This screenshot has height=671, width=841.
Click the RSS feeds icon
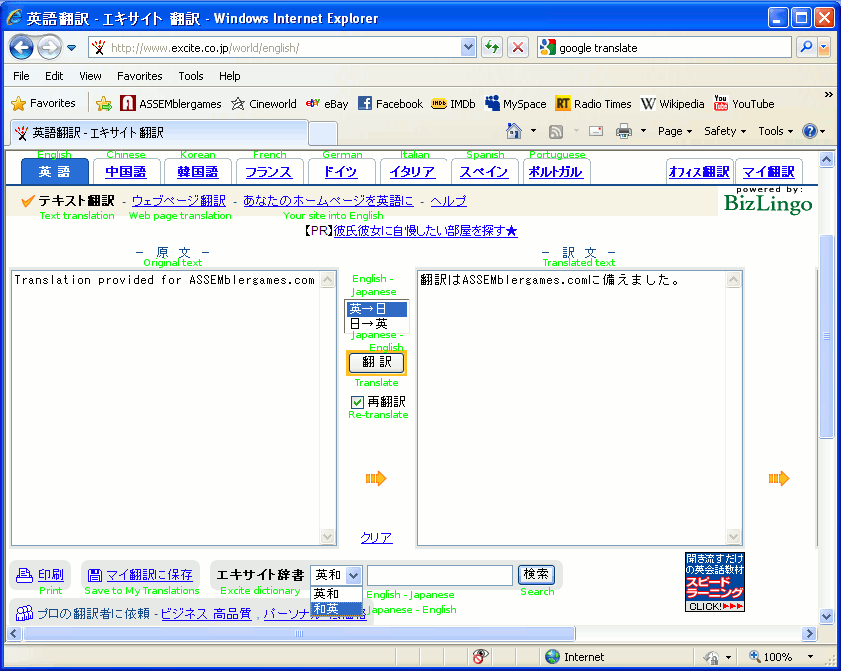tap(556, 131)
